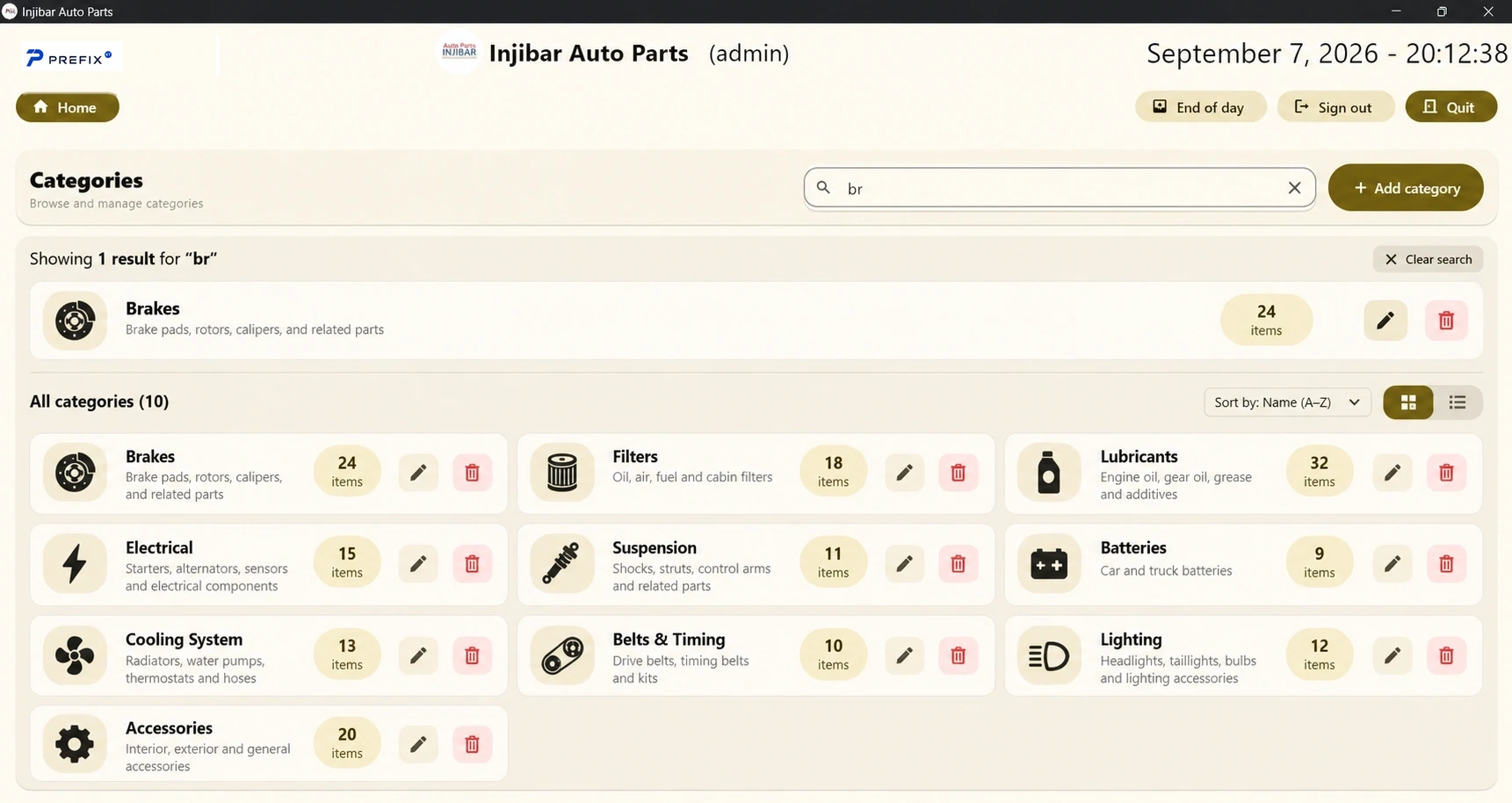Edit the Belts & Timing category
1512x803 pixels.
point(904,655)
